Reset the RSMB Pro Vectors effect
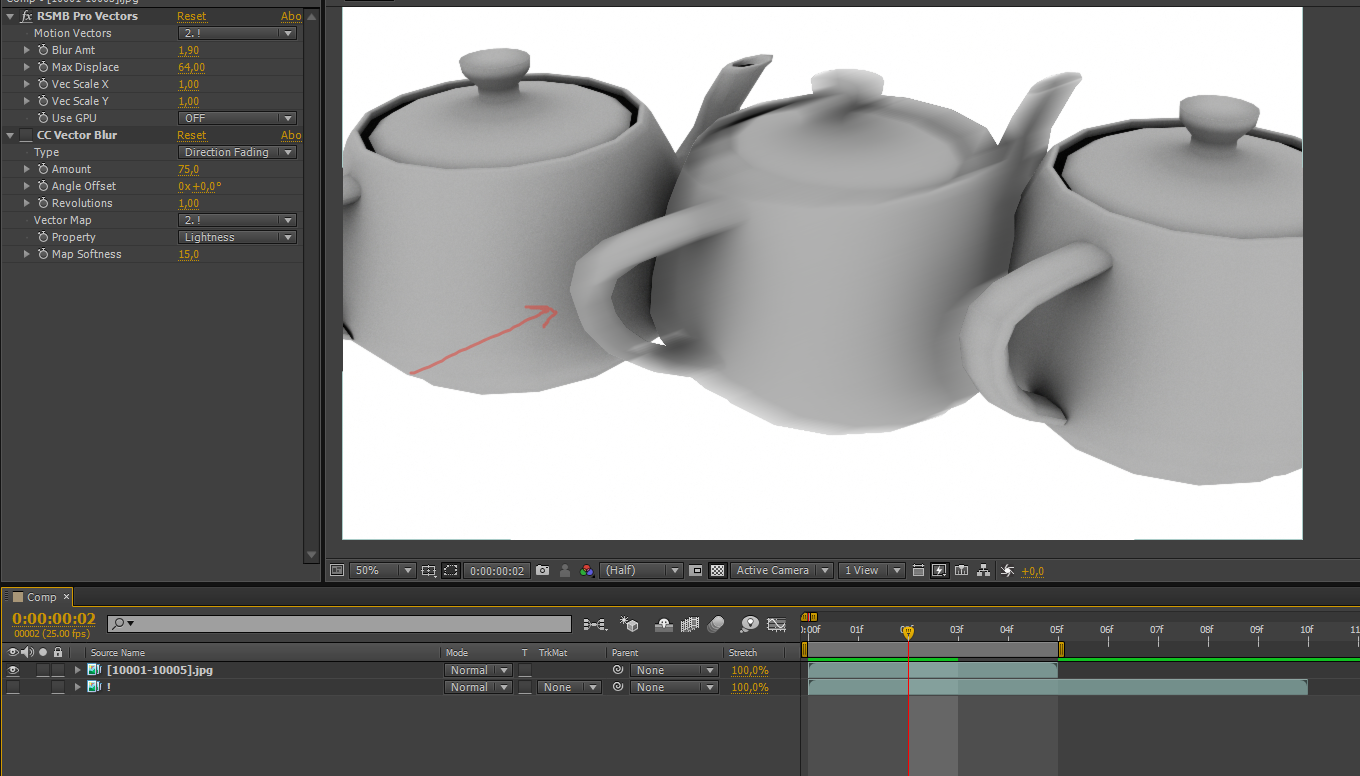The height and width of the screenshot is (776, 1360). coord(192,16)
